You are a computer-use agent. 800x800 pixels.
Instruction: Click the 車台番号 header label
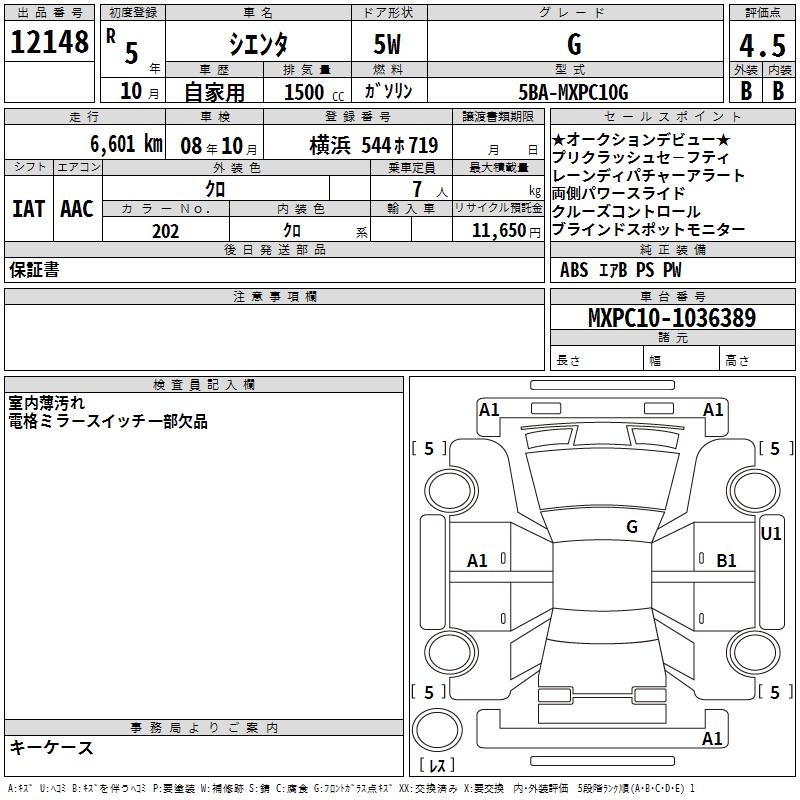tap(672, 296)
